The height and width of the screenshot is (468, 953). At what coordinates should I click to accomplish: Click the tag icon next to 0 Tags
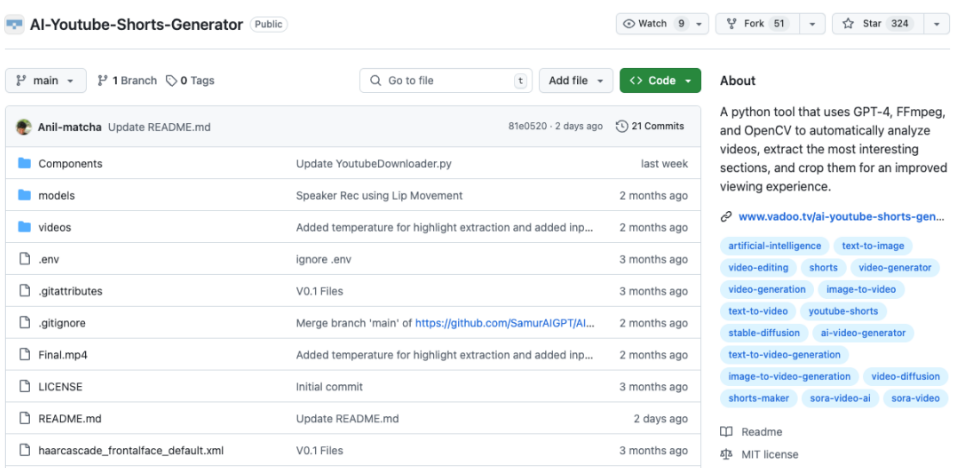tap(172, 80)
